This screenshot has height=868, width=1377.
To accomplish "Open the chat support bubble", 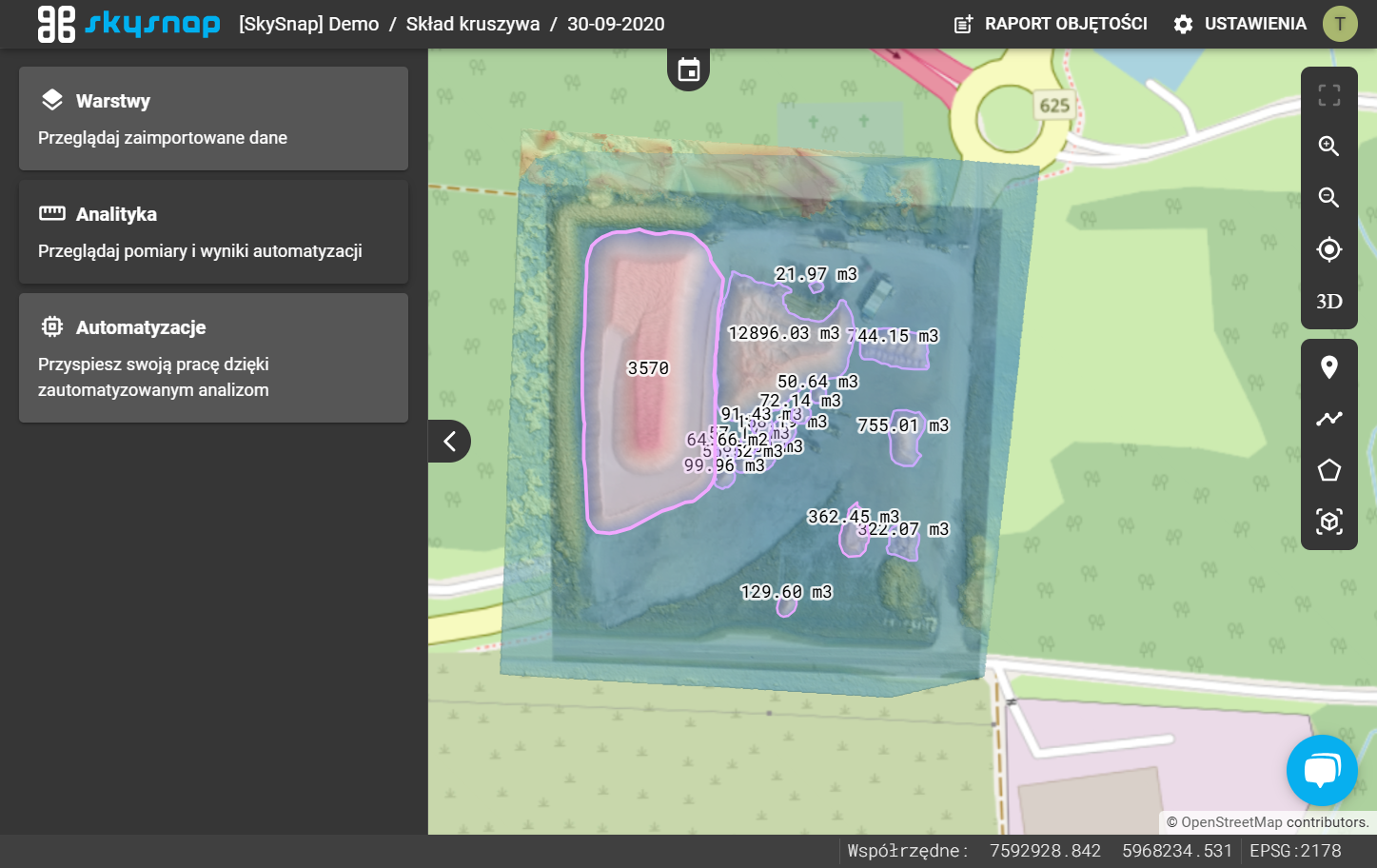I will coord(1322,770).
